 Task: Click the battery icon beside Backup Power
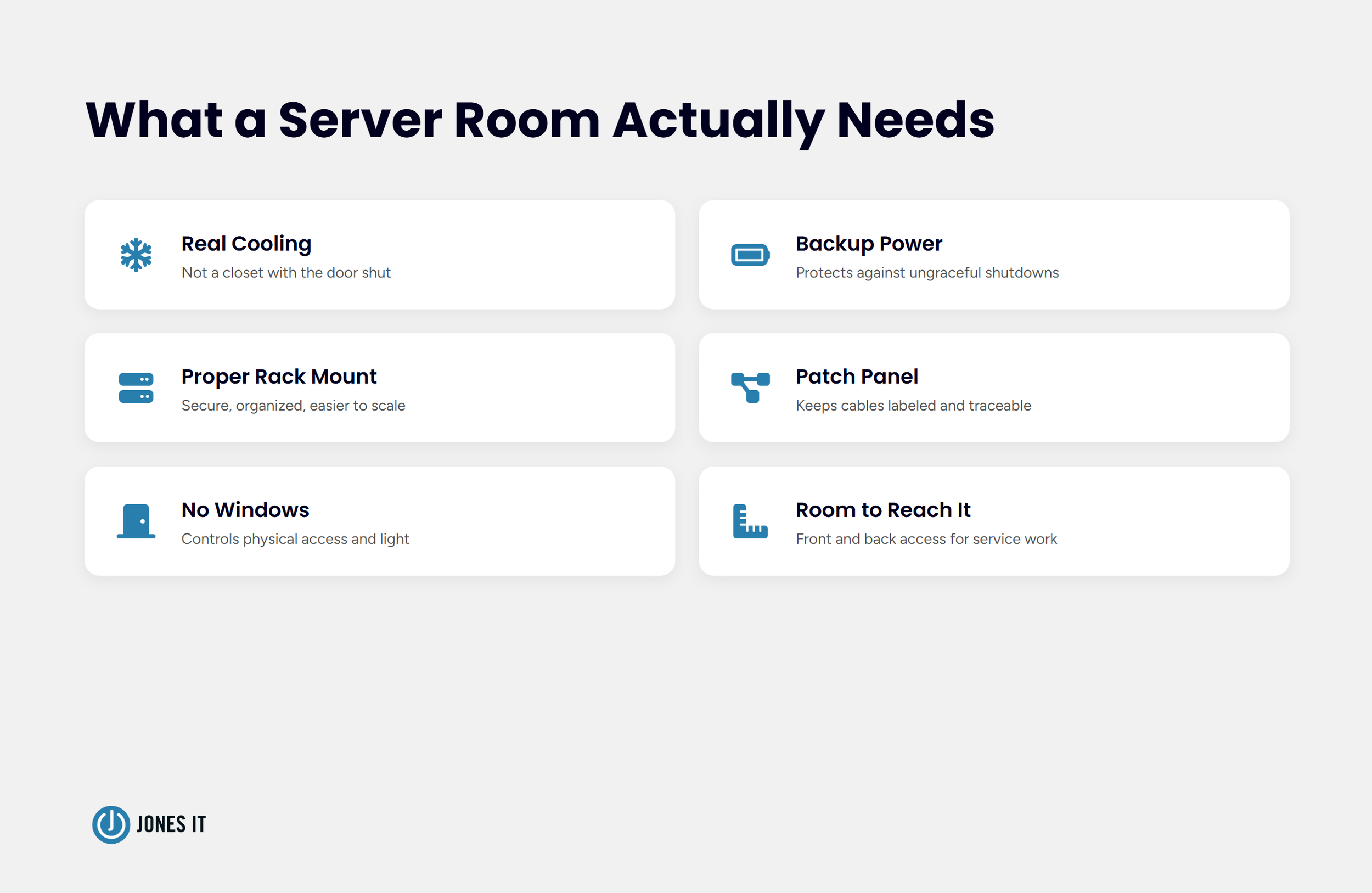coord(750,255)
